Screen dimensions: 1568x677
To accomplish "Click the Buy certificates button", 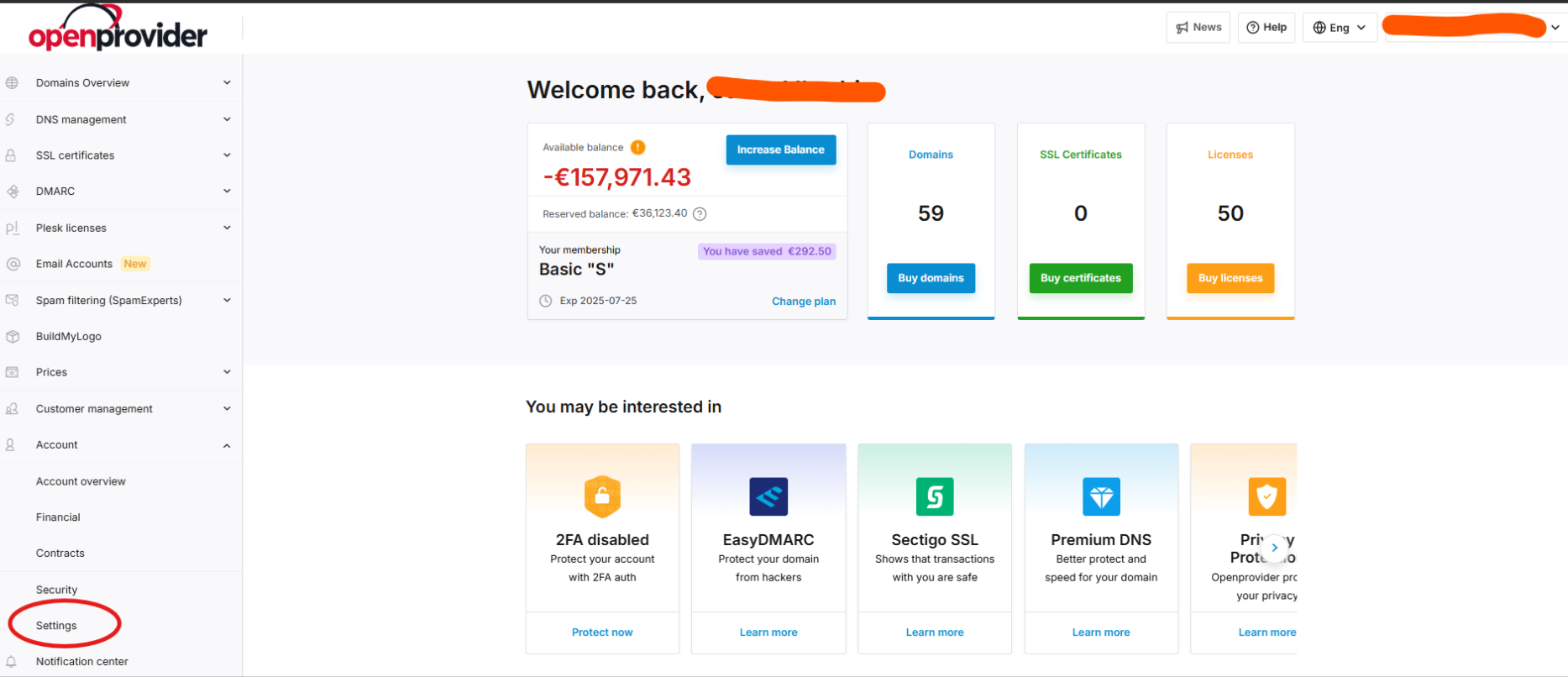I will pyautogui.click(x=1081, y=278).
